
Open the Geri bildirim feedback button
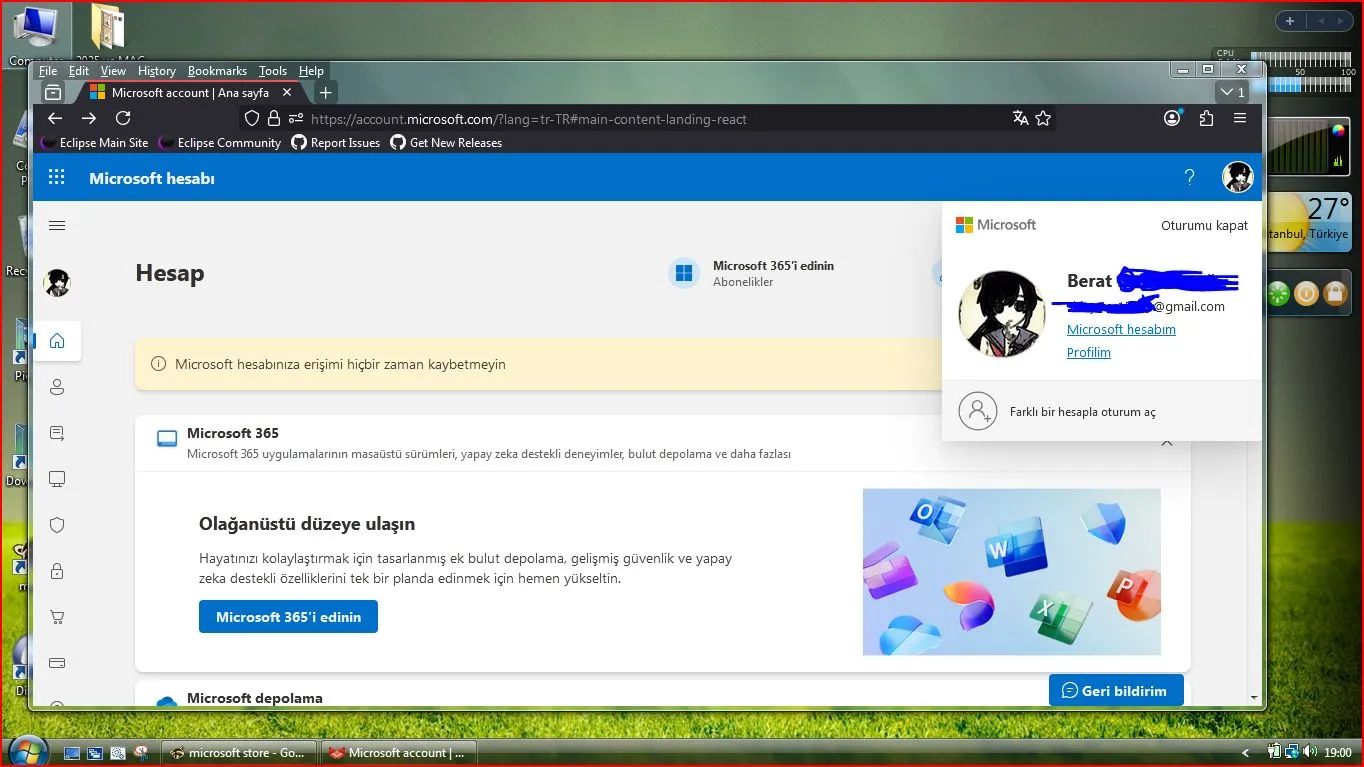[x=1116, y=690]
